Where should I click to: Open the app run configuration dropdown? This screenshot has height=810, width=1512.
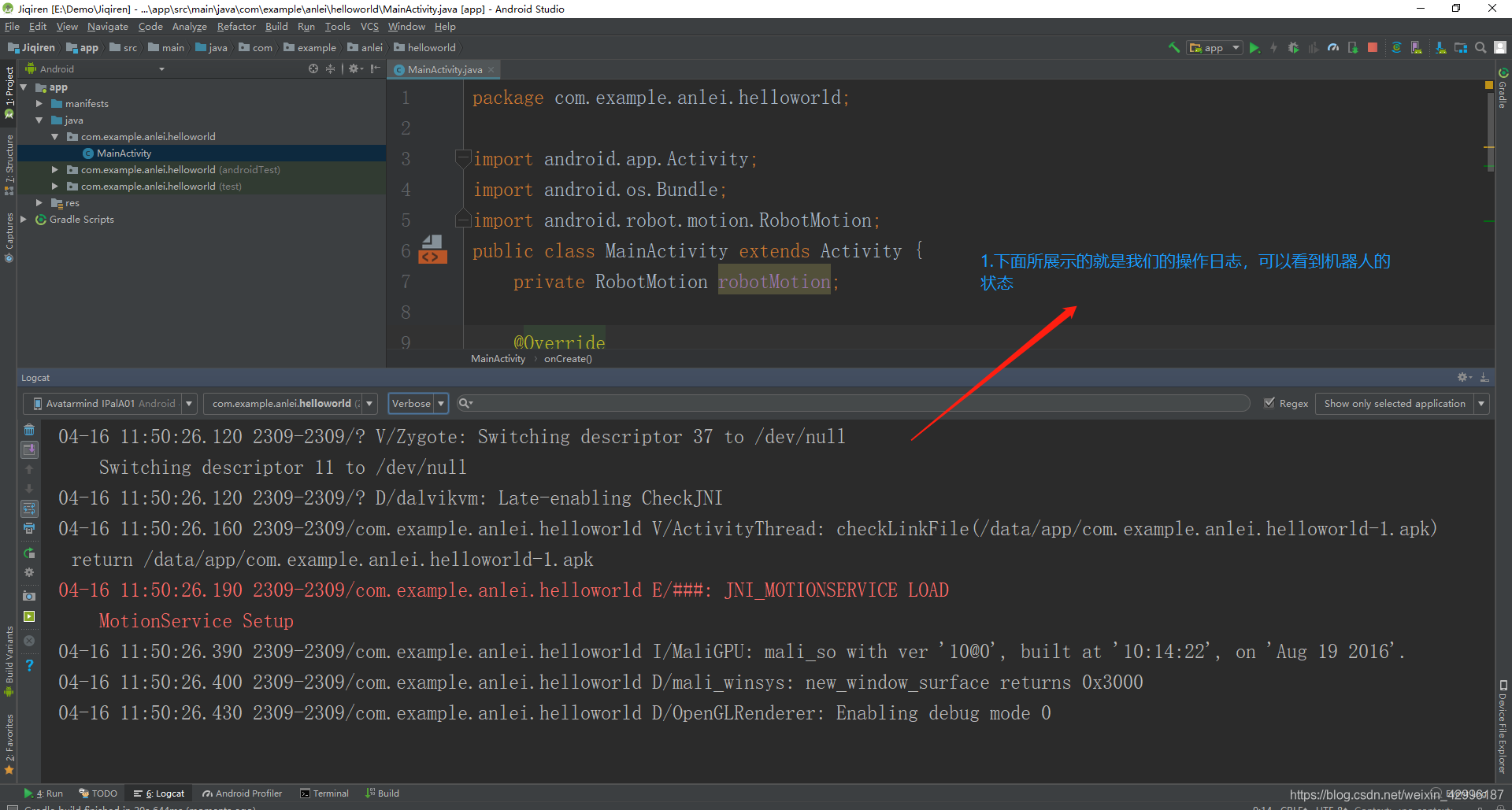1214,47
